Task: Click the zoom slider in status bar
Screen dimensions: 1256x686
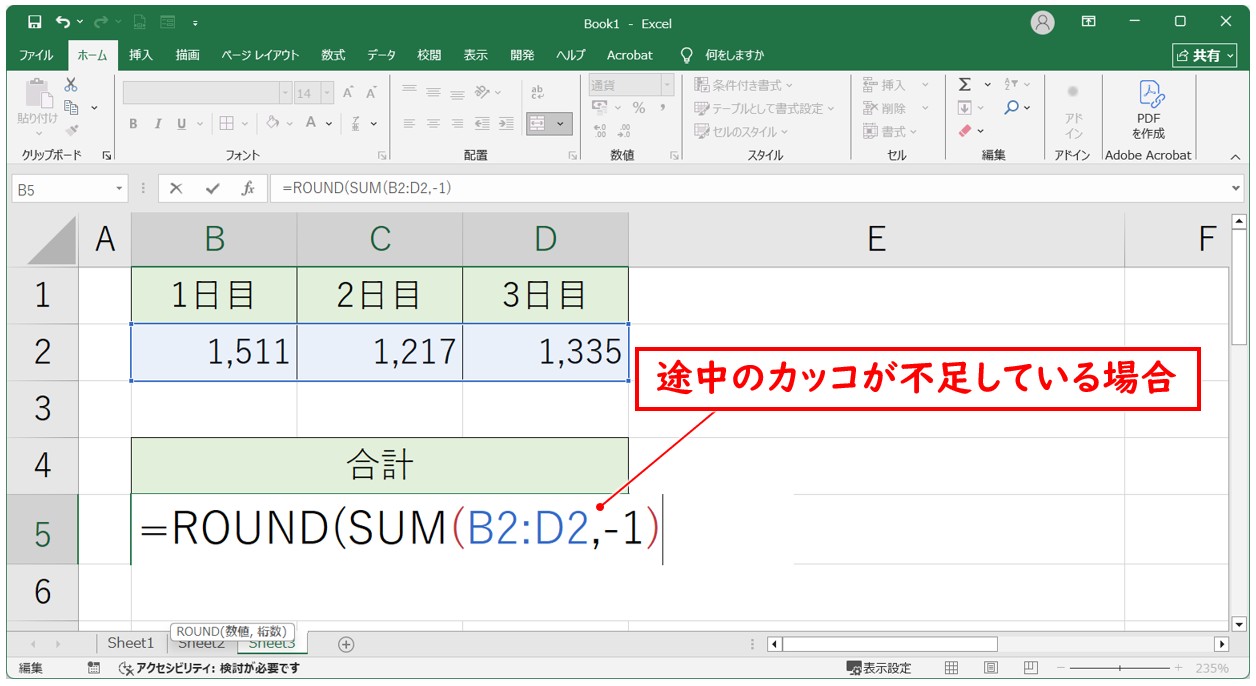Action: [1119, 668]
